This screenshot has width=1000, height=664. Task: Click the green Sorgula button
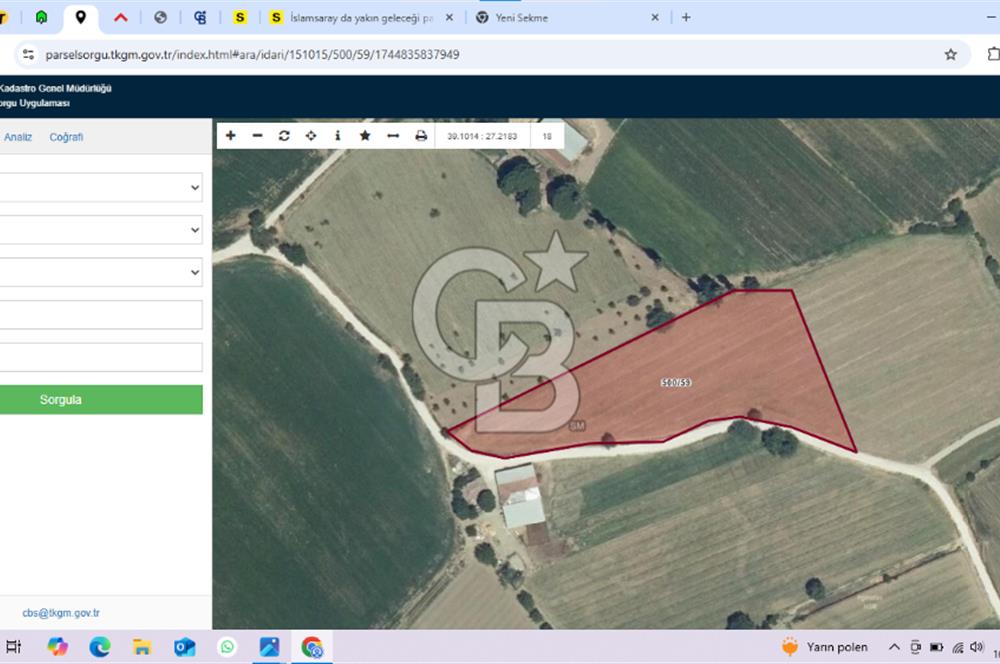point(101,399)
